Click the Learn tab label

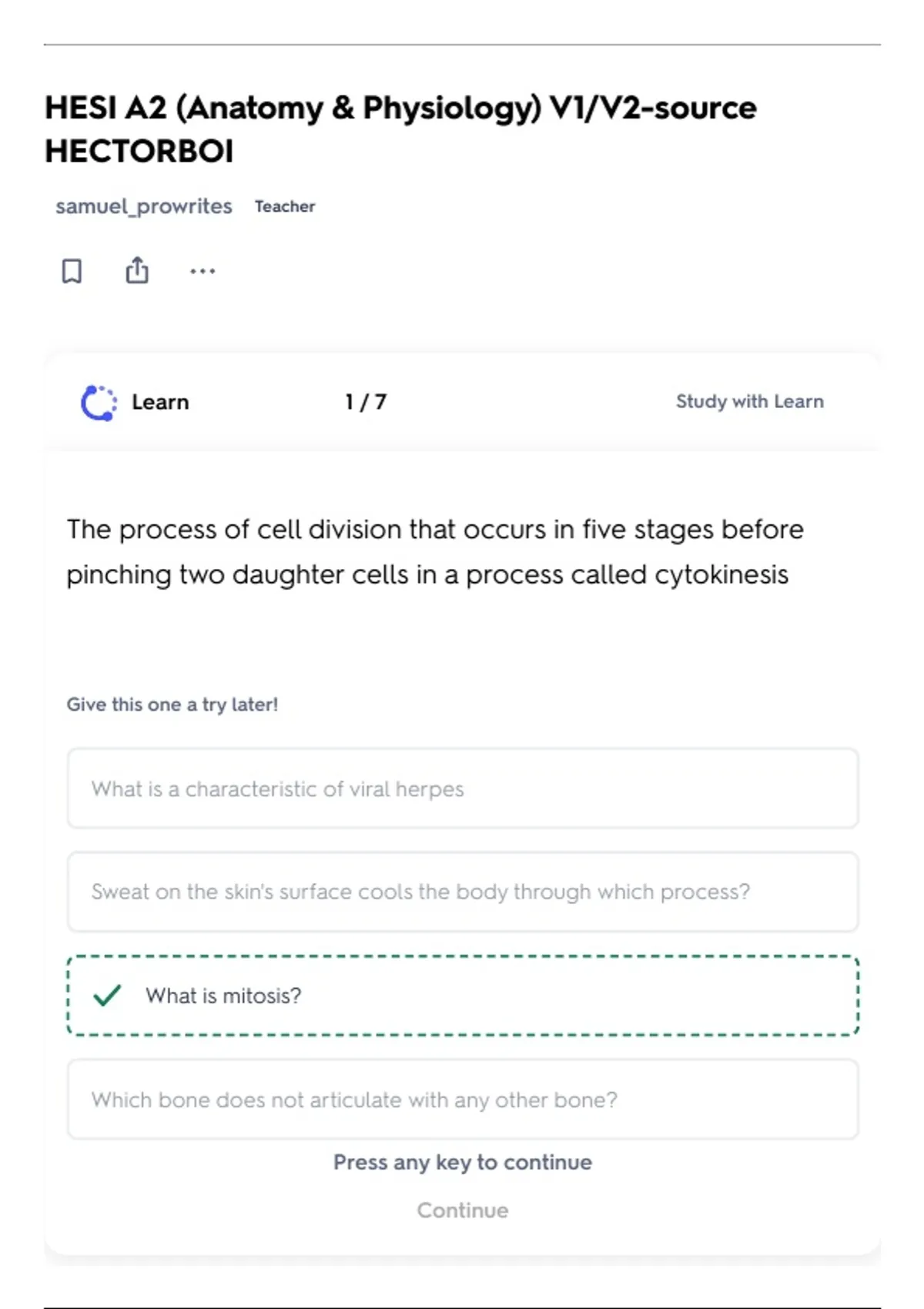[x=160, y=402]
